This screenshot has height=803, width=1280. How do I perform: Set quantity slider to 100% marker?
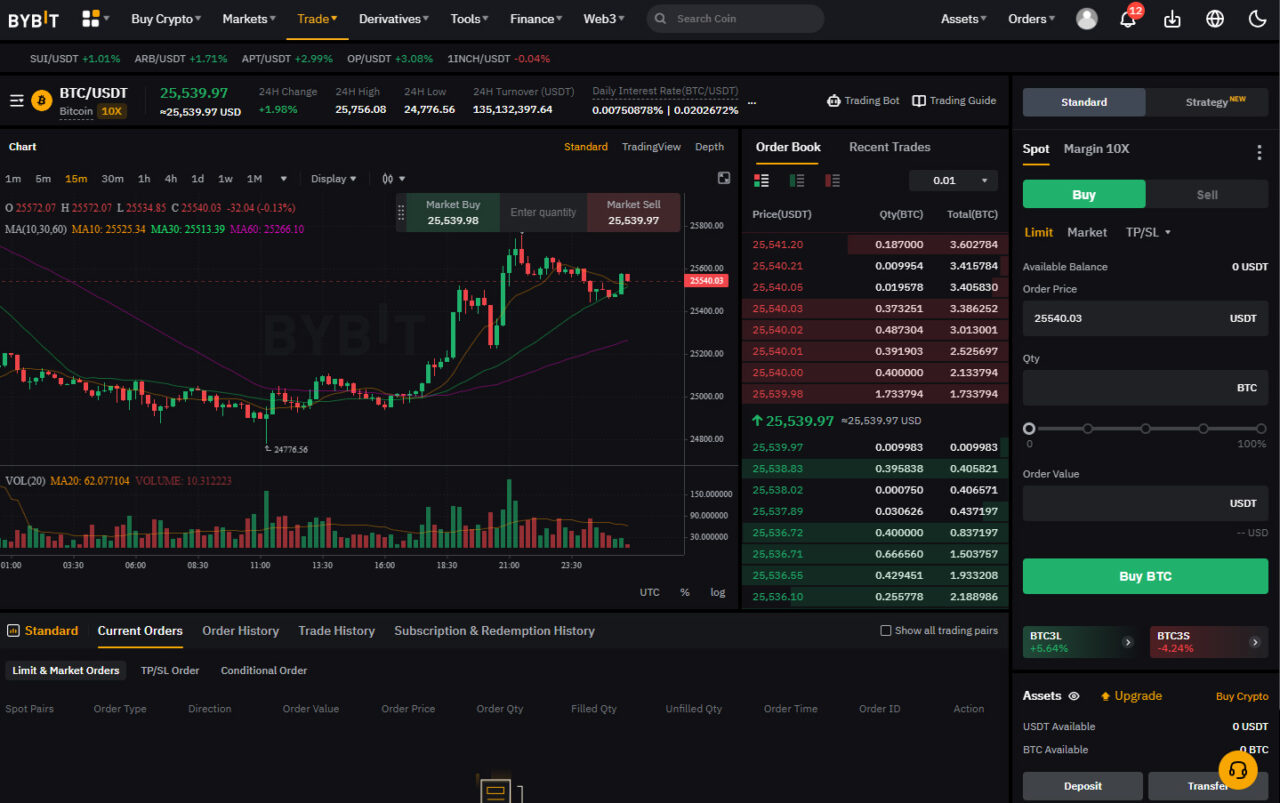coord(1261,428)
